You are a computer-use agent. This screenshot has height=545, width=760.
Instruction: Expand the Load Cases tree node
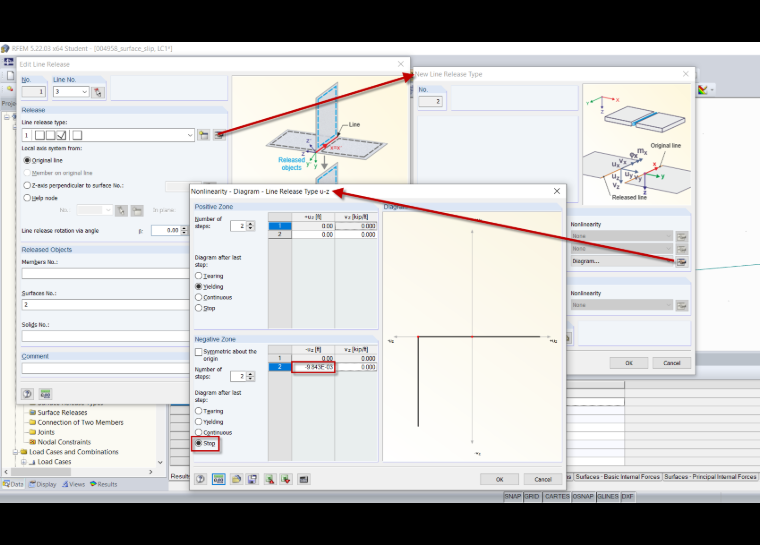pyautogui.click(x=24, y=462)
